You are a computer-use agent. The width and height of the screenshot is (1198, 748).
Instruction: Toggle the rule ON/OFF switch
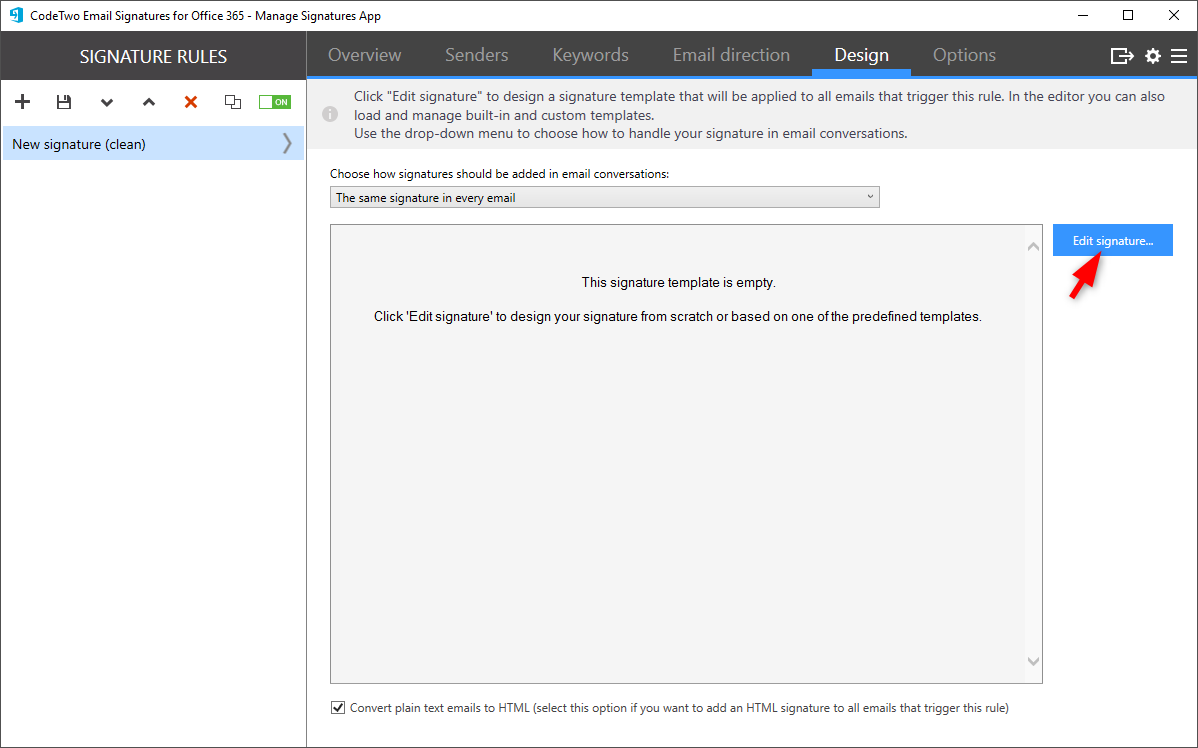[275, 102]
